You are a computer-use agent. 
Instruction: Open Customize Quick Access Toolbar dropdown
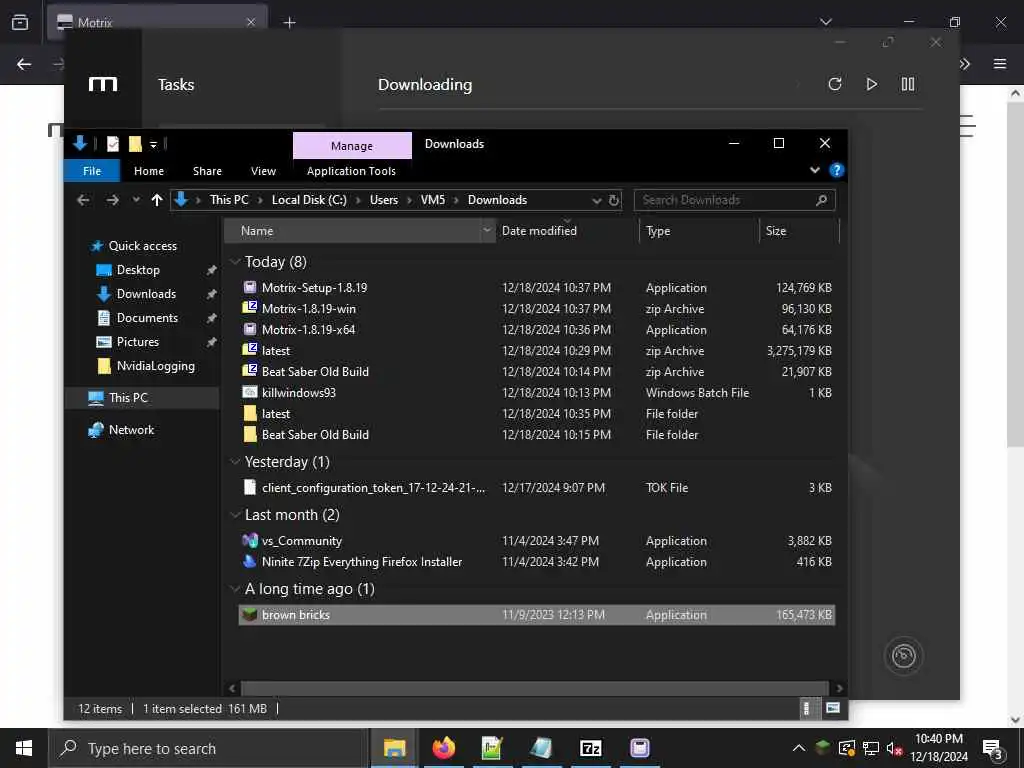(153, 144)
